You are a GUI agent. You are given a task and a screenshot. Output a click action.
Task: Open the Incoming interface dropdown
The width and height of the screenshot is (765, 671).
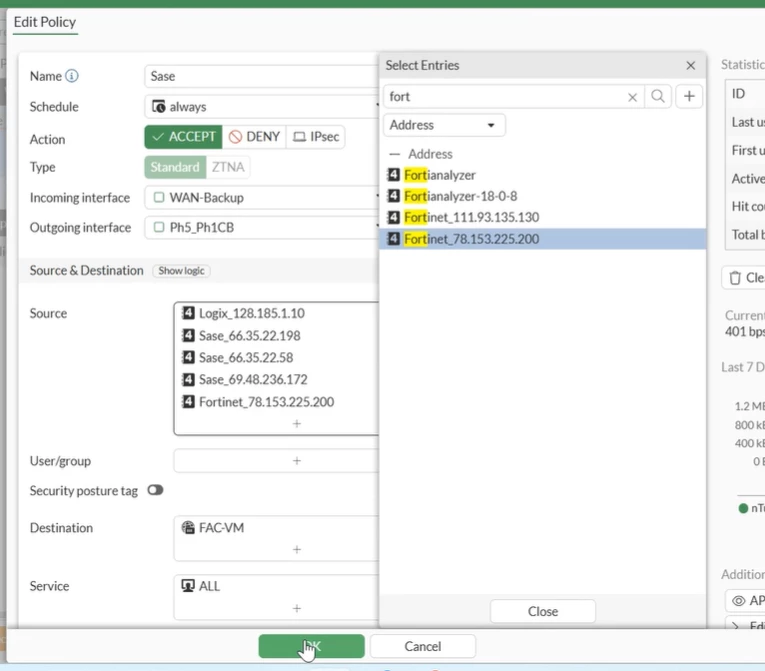tap(262, 197)
